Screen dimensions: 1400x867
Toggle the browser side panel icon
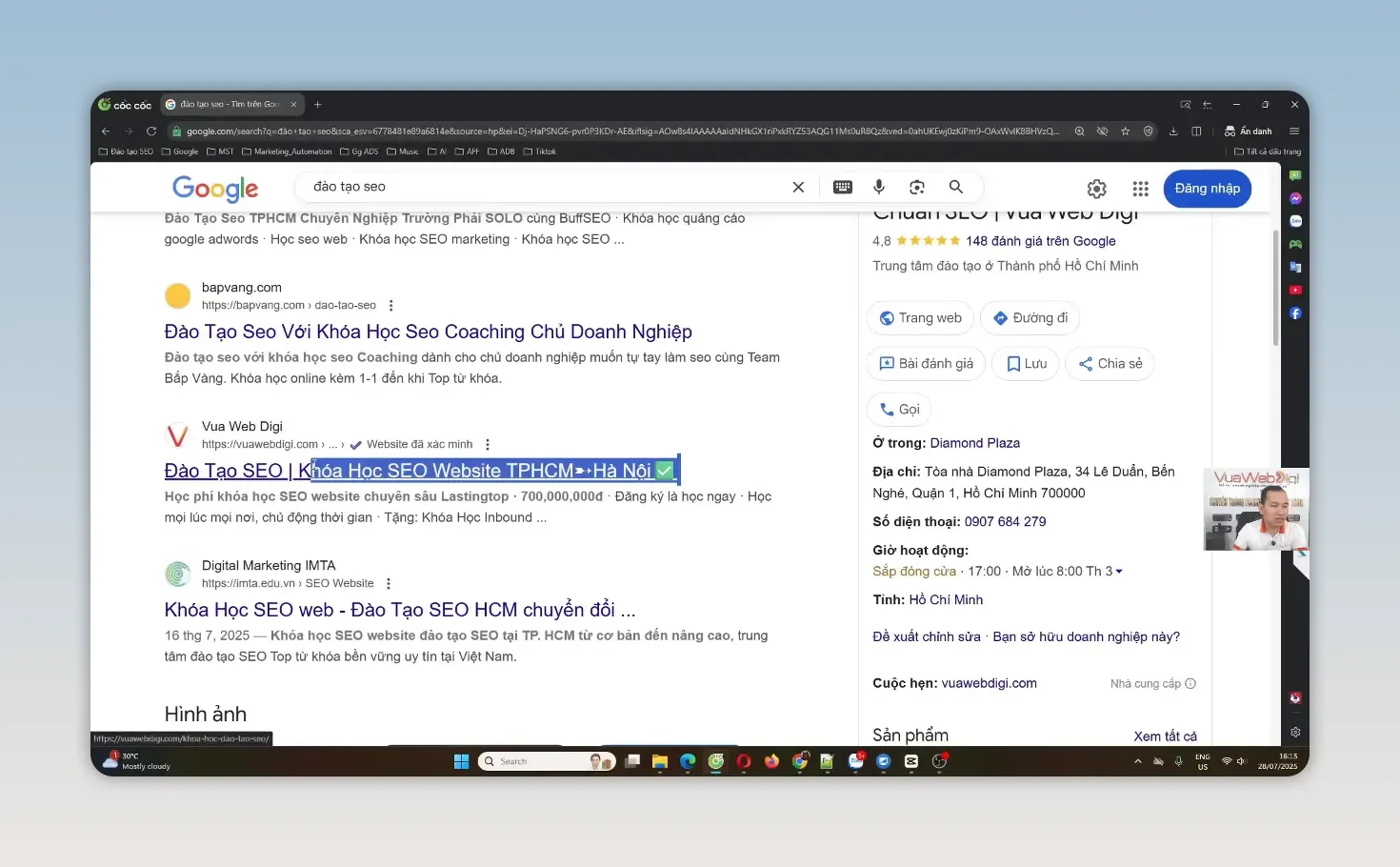tap(1196, 131)
